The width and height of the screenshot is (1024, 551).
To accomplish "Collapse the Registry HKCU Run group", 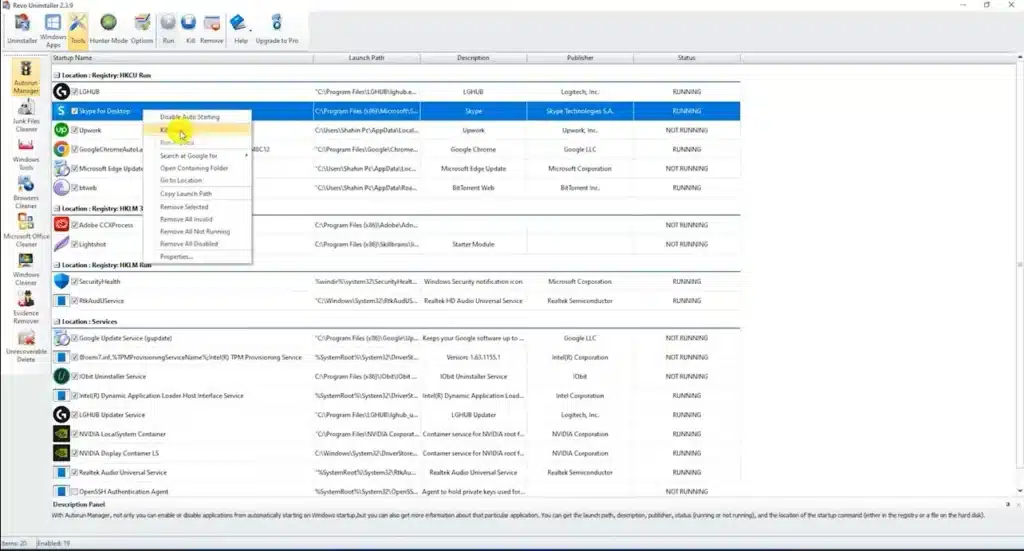I will pos(57,75).
